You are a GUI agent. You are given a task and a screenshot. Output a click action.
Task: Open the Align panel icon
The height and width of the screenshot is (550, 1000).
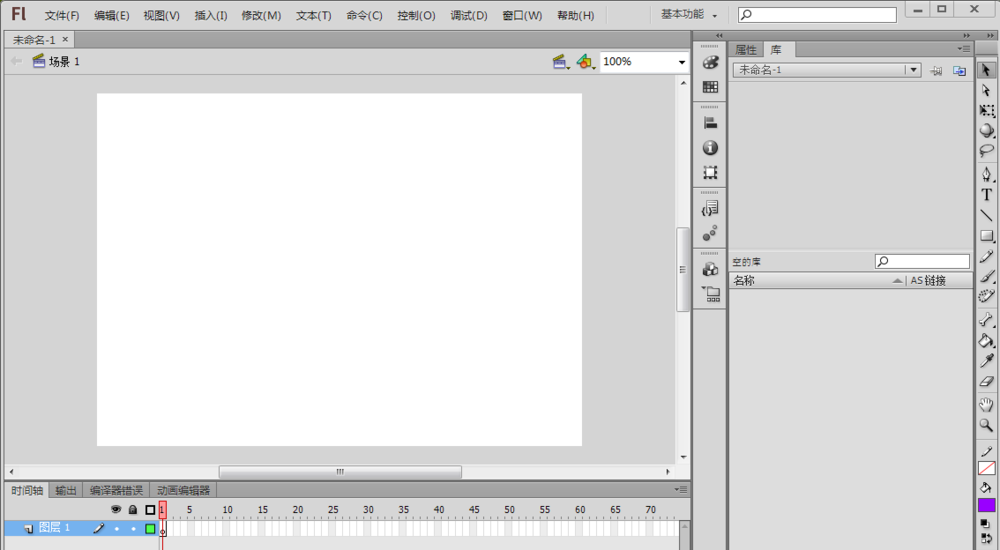710,123
